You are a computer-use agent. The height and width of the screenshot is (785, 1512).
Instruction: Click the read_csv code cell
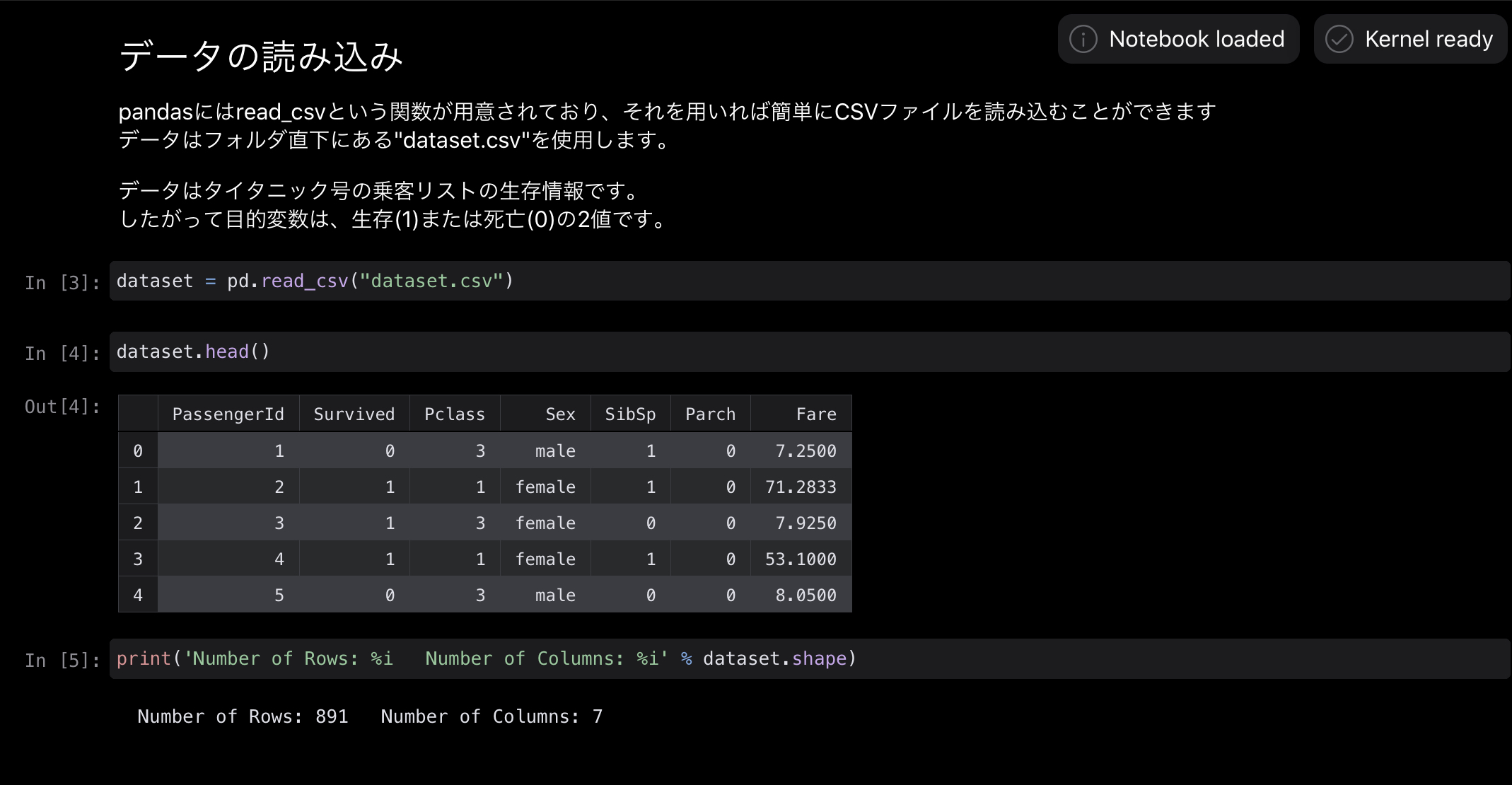[809, 281]
